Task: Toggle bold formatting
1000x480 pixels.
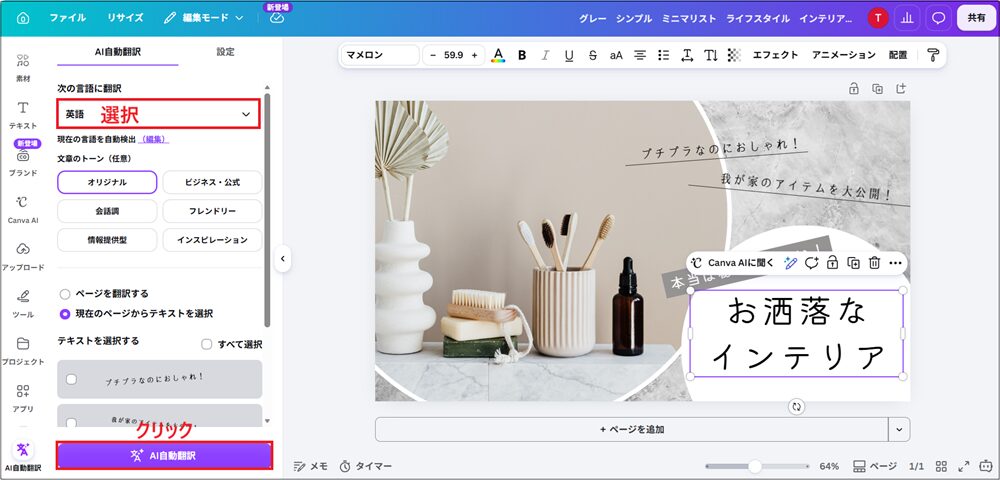Action: (x=522, y=55)
